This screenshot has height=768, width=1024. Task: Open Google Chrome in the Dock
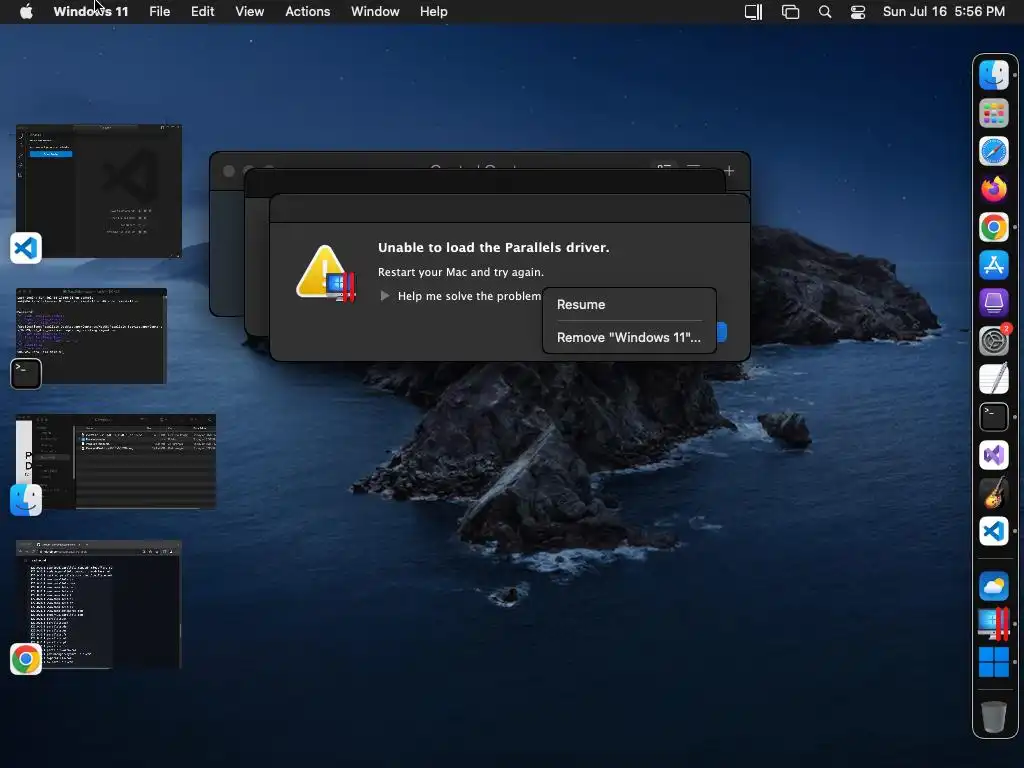point(993,227)
